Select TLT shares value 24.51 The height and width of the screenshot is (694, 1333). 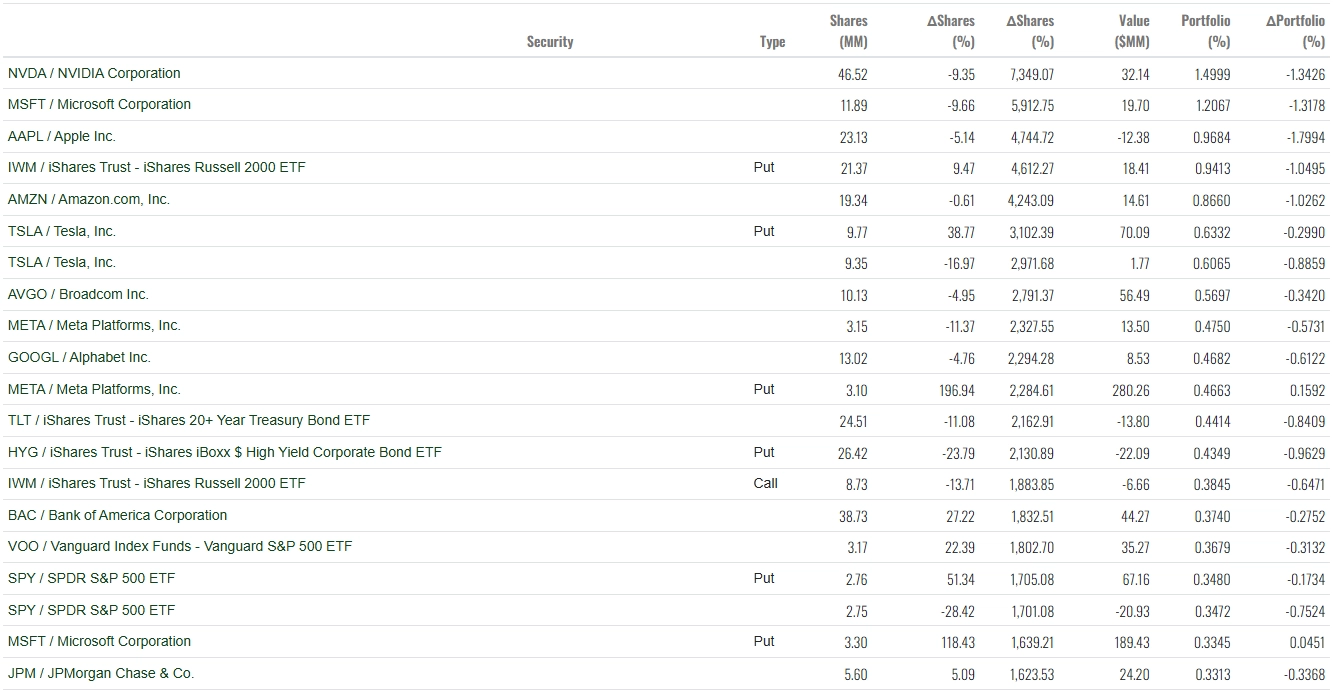click(x=853, y=421)
